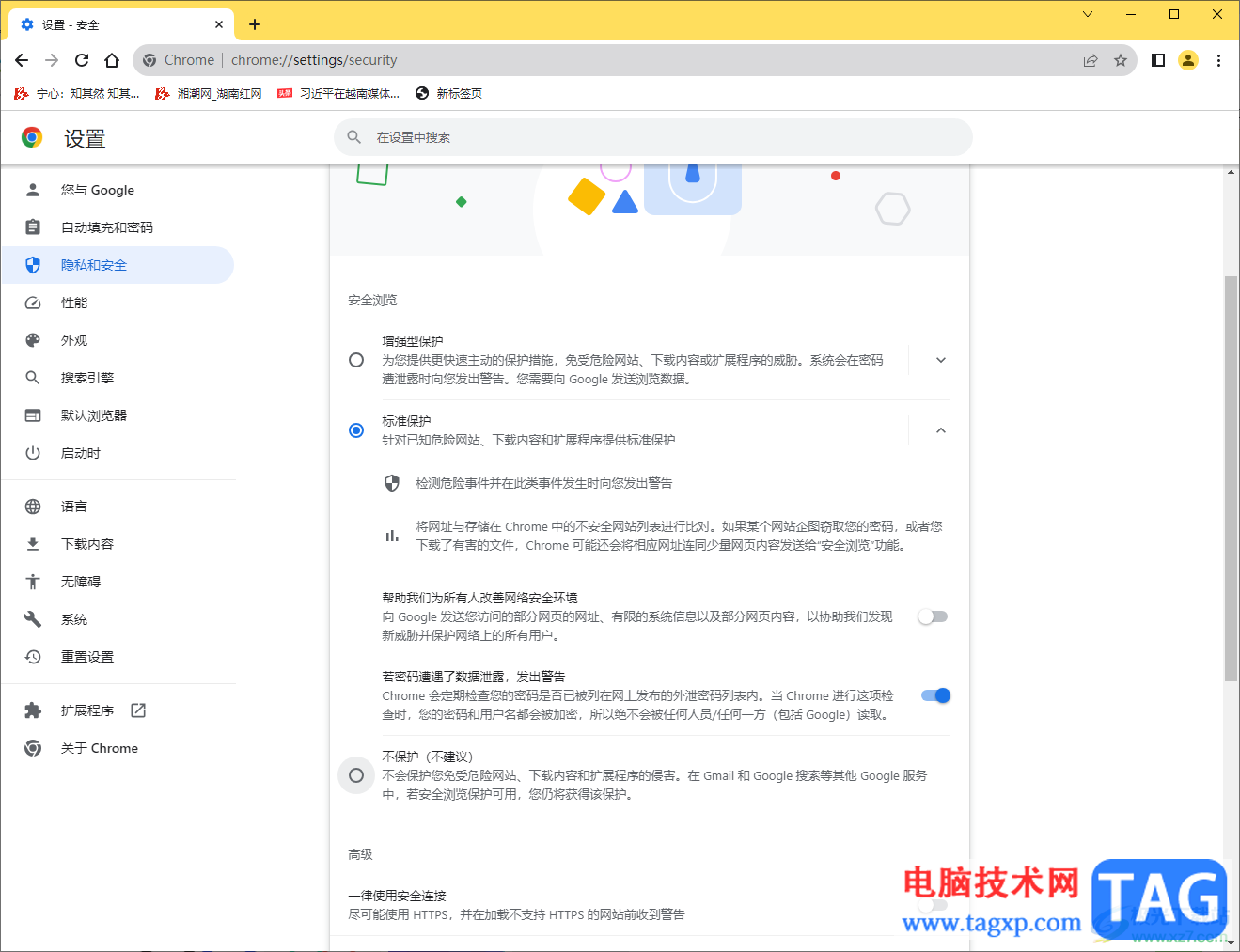Open the home page button
Viewport: 1240px width, 952px height.
[112, 60]
